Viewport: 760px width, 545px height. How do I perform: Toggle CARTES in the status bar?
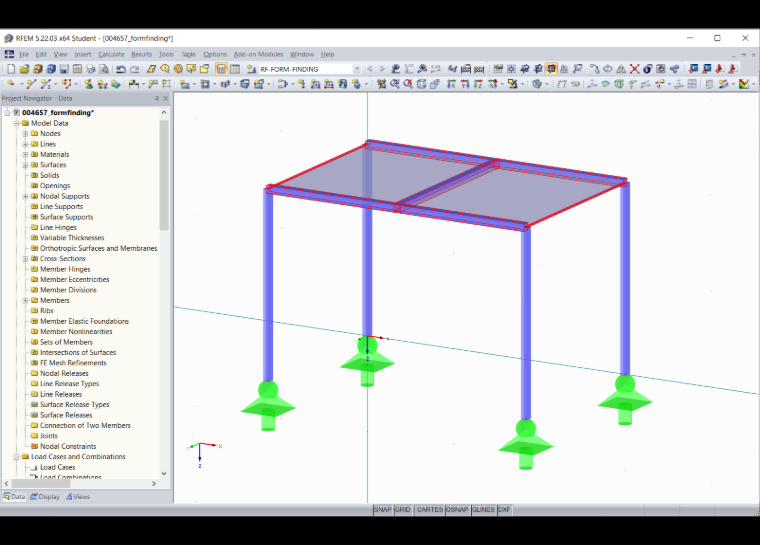click(x=429, y=510)
